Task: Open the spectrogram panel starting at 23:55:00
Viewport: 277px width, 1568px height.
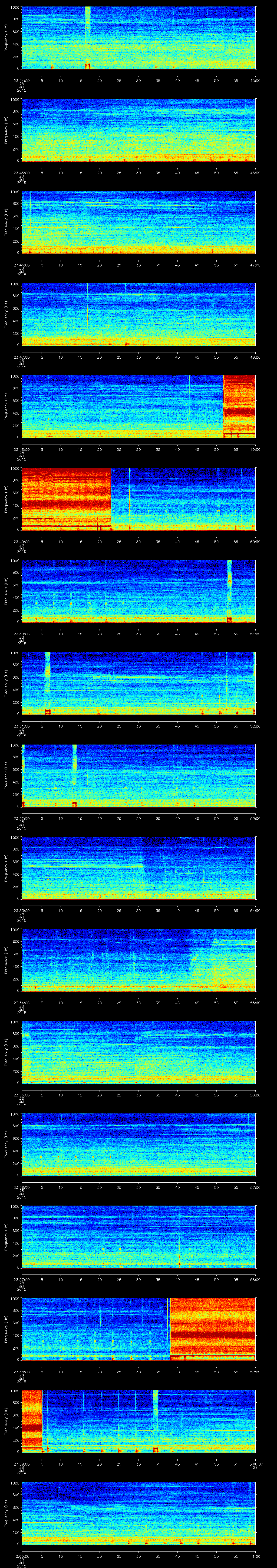Action: [x=138, y=1052]
